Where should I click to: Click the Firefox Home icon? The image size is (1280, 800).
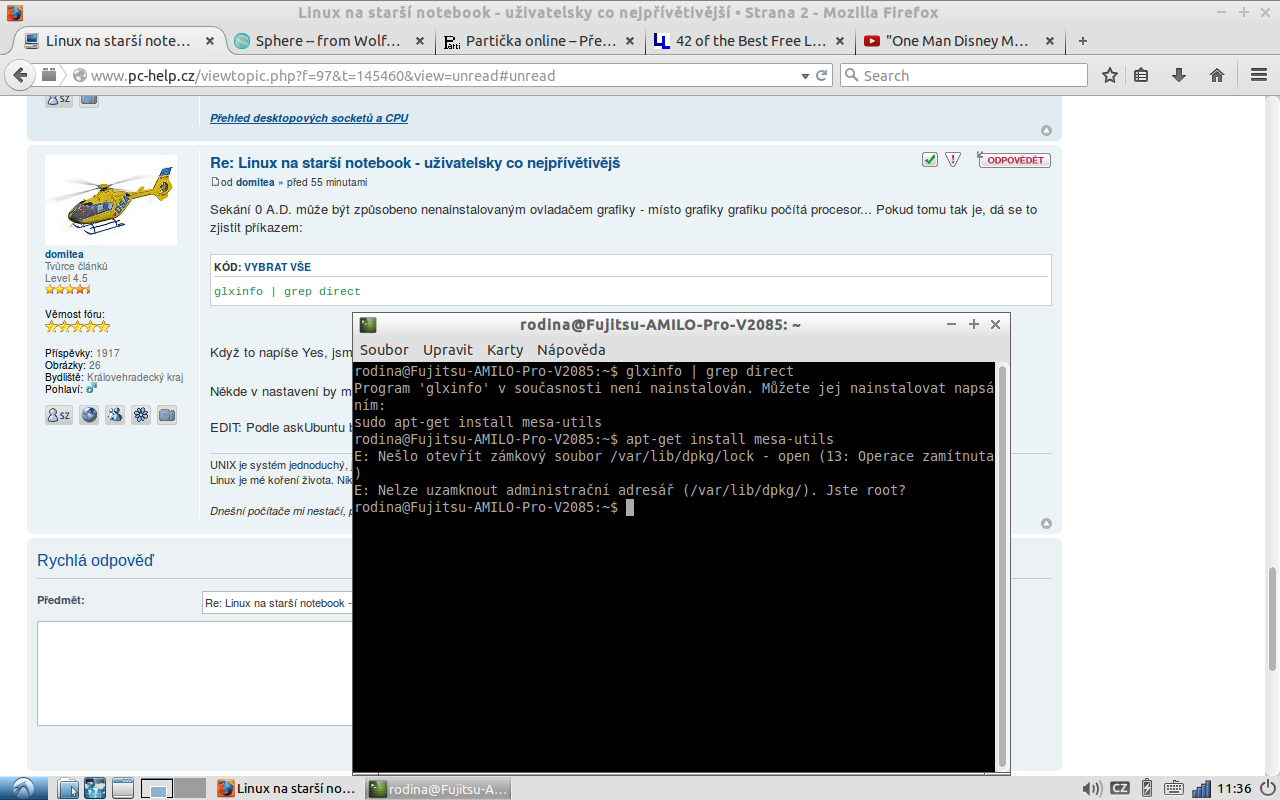[x=1217, y=75]
